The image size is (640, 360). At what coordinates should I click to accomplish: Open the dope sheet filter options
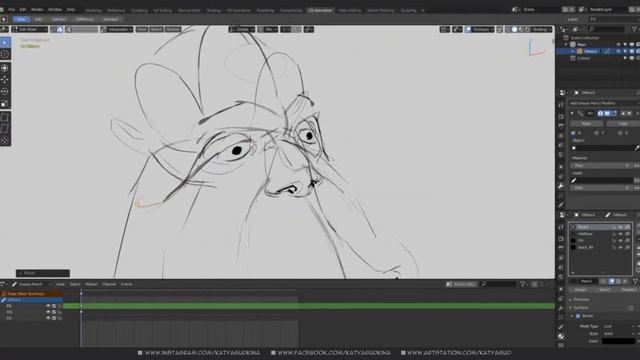click(x=523, y=284)
